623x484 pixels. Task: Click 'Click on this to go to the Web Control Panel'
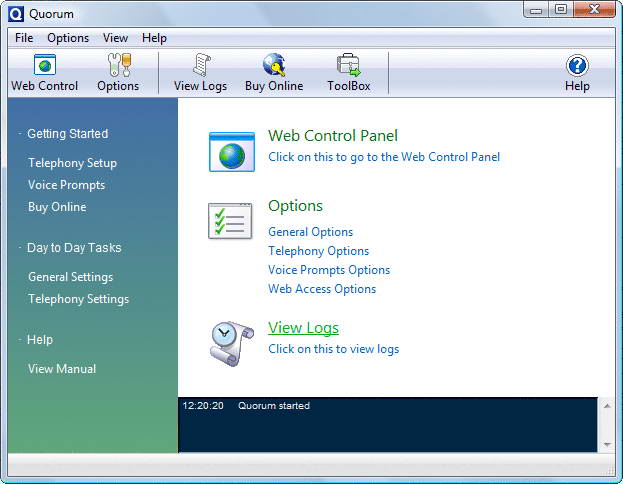pos(384,157)
